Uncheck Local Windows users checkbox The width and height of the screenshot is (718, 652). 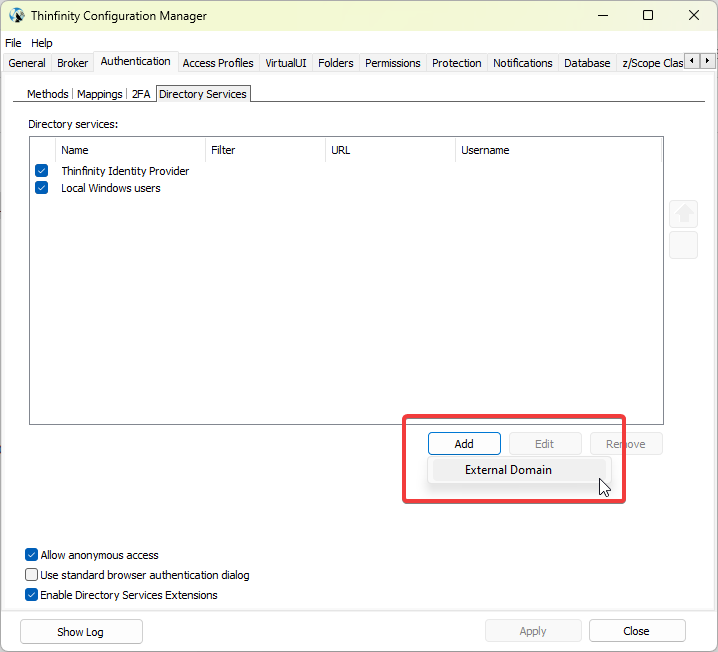point(42,188)
